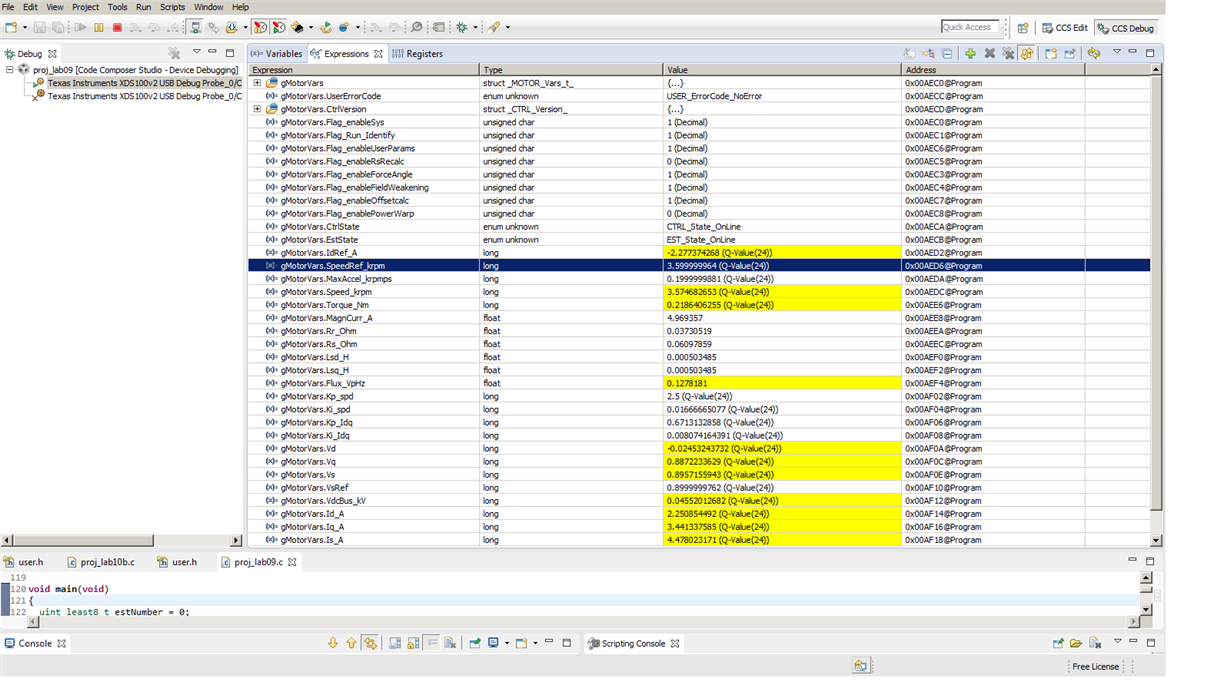Screen dimensions: 1230x691
Task: Click the yellow Suspend icon in toolbar
Action: [99, 27]
